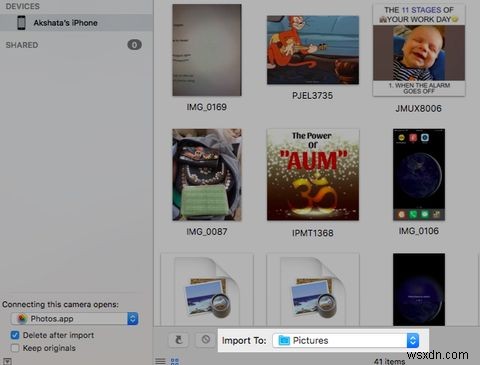
Task: Select the IMG_0169 thumbnail
Action: coord(207,50)
